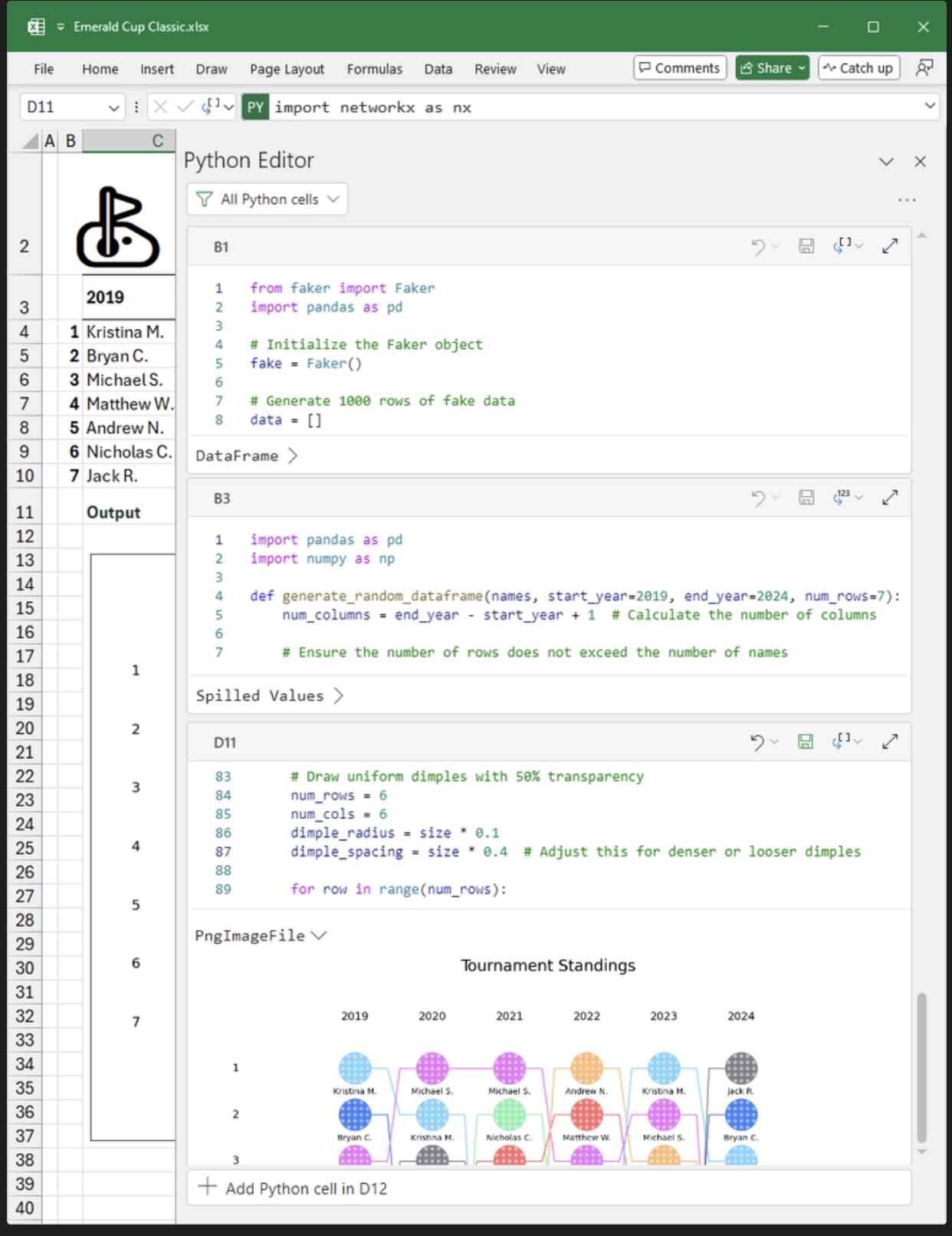Cancel formula entry with X icon
The width and height of the screenshot is (952, 1236).
(x=160, y=107)
